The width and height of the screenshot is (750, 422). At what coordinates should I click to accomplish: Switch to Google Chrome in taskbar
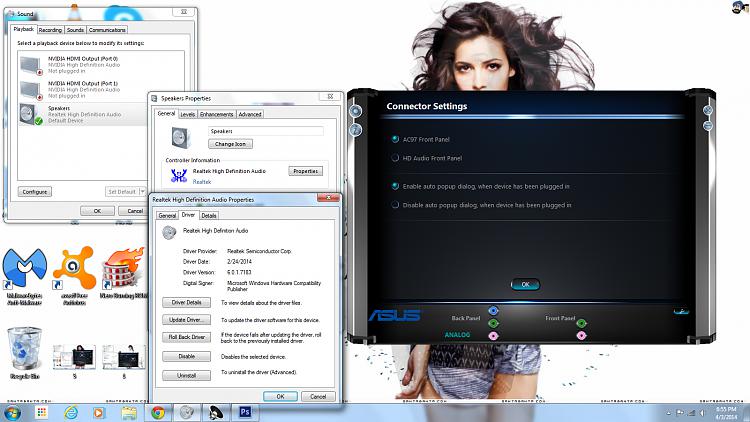click(158, 412)
